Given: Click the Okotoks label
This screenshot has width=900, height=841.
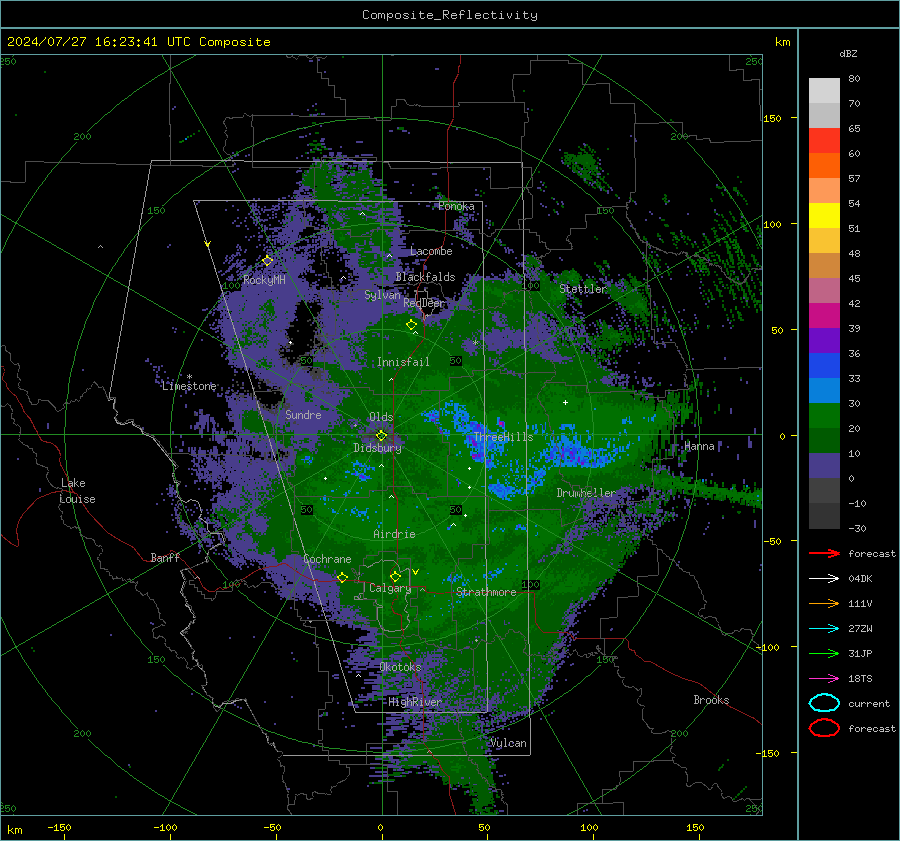Looking at the screenshot, I should tap(400, 667).
